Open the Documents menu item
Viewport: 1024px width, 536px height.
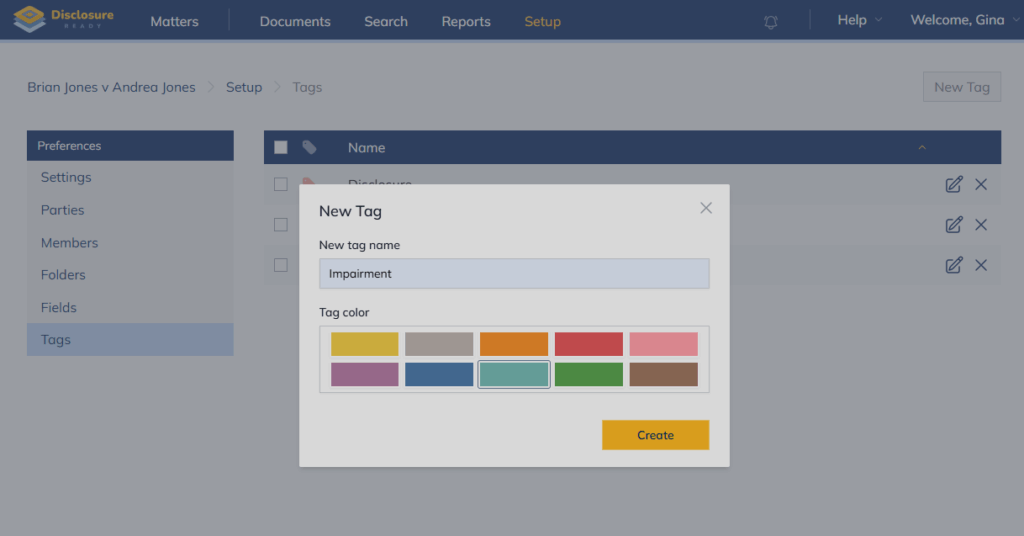point(295,21)
